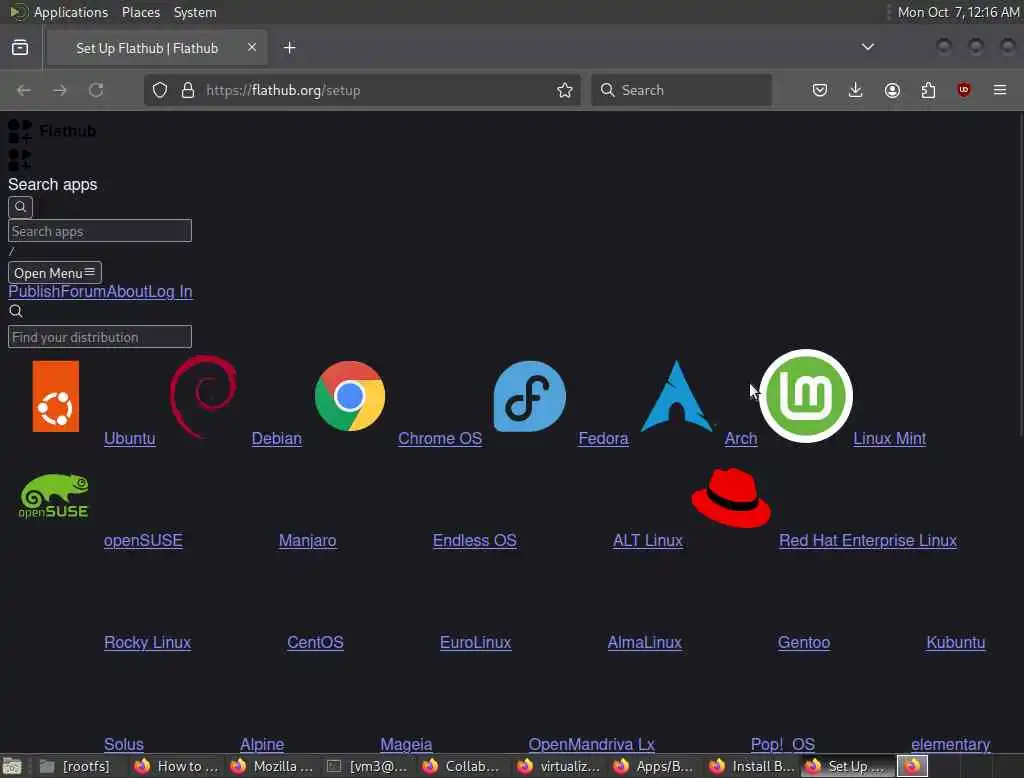The image size is (1024, 778).
Task: Open the extensions puzzle icon
Action: 928,90
